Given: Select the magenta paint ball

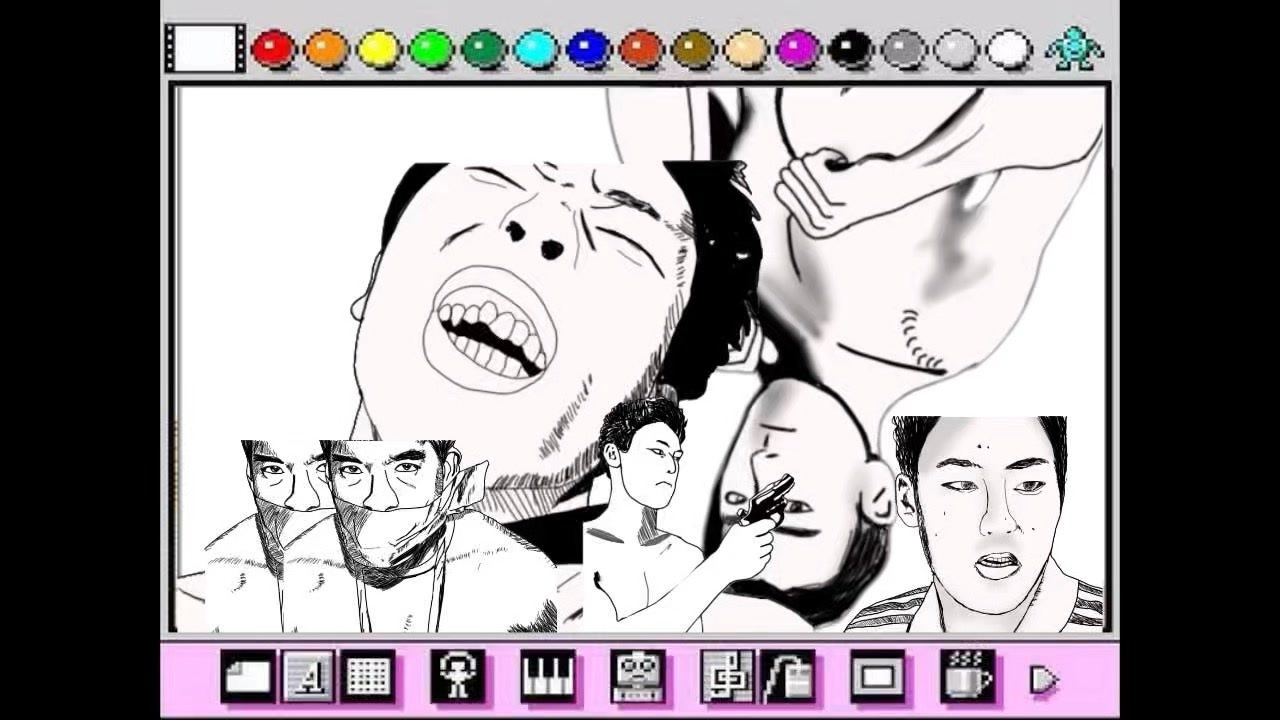Looking at the screenshot, I should point(793,47).
